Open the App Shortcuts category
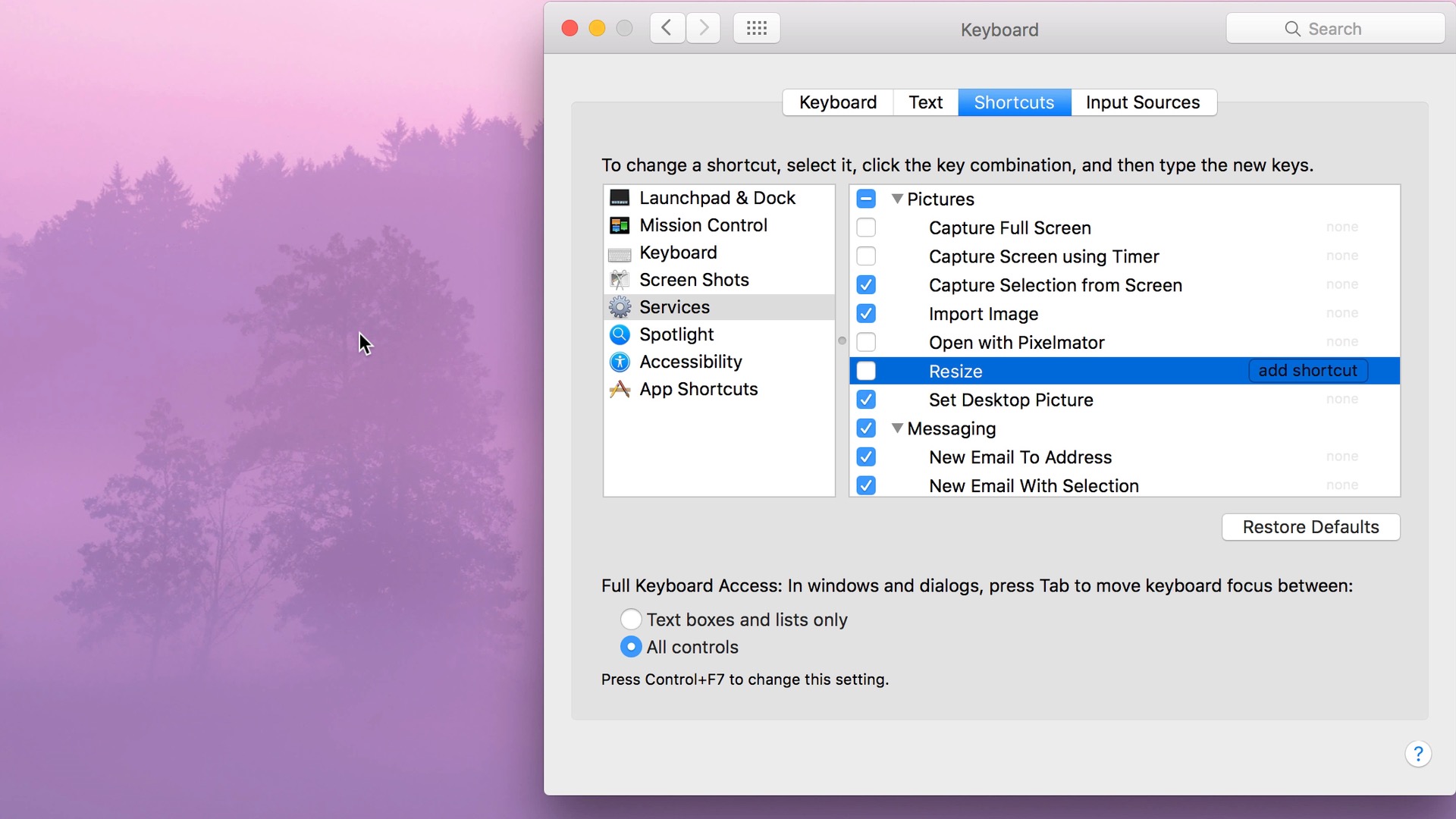The height and width of the screenshot is (819, 1456). (x=698, y=389)
